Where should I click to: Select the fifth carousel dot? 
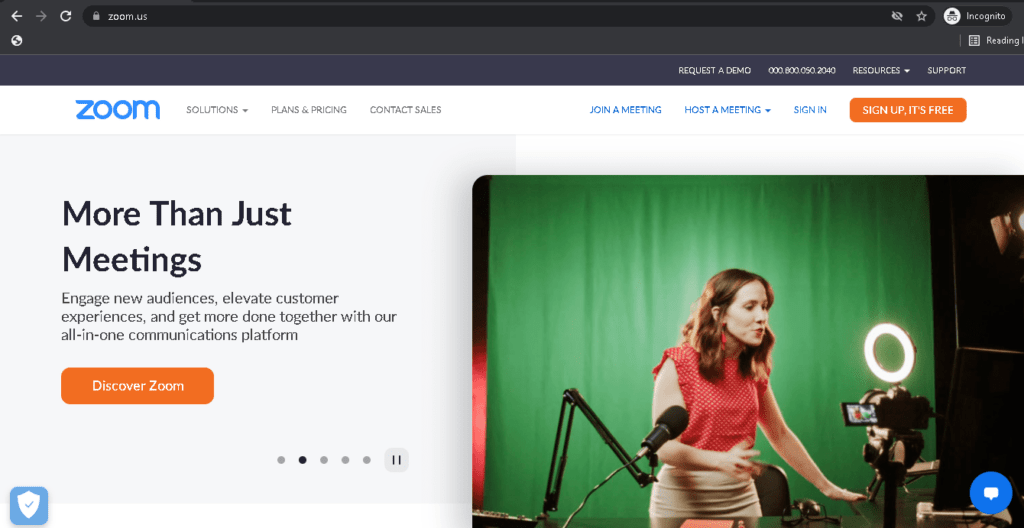[x=367, y=460]
